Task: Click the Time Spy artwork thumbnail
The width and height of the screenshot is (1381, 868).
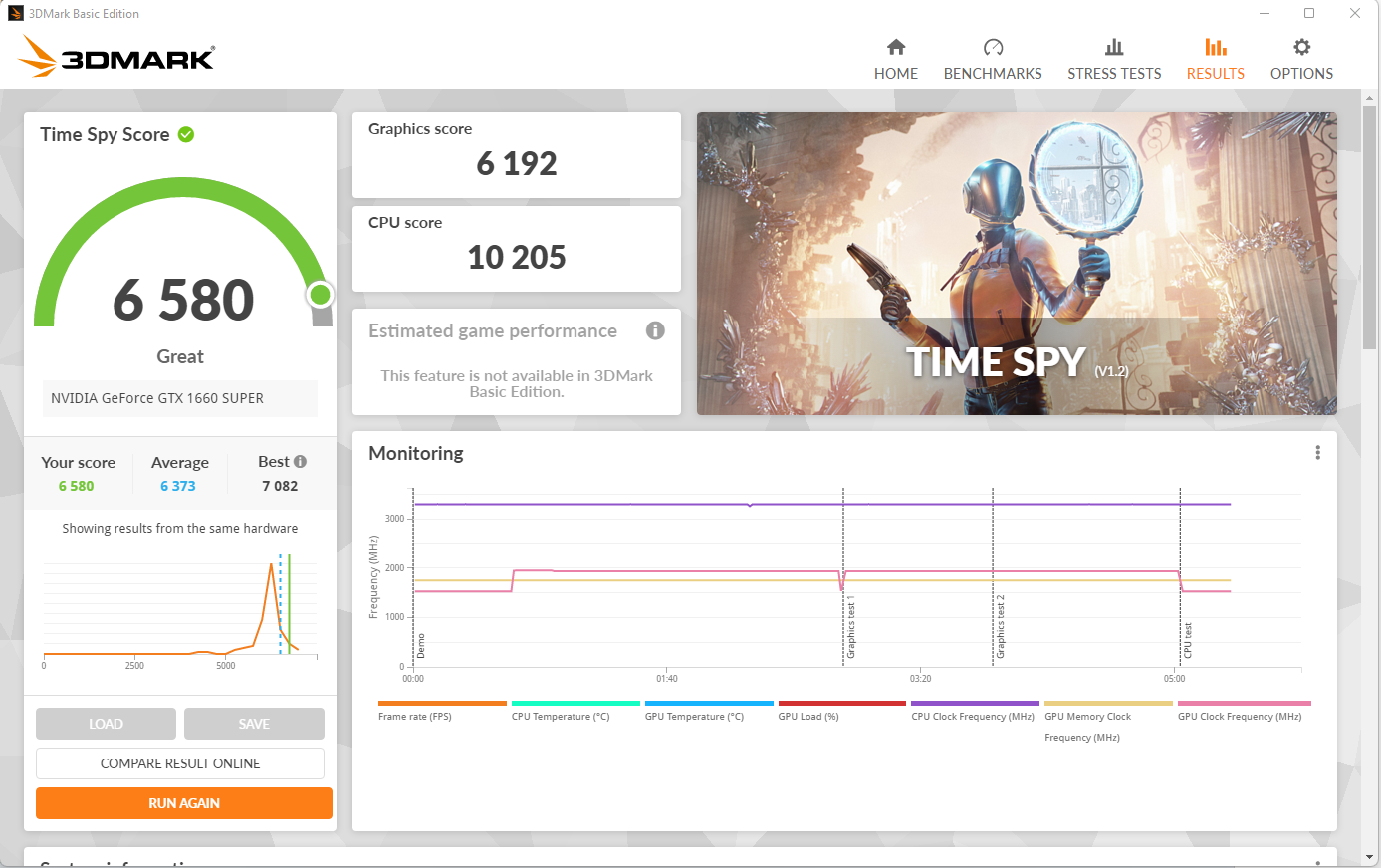Action: pyautogui.click(x=1017, y=264)
